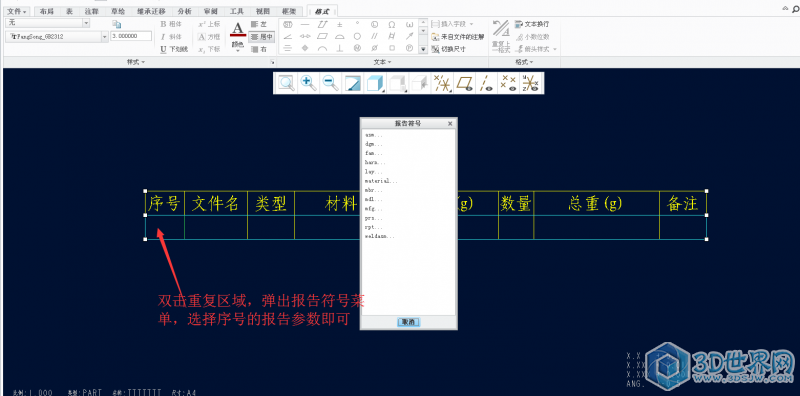Click the 取消 button in dialog
This screenshot has width=800, height=396.
[408, 322]
